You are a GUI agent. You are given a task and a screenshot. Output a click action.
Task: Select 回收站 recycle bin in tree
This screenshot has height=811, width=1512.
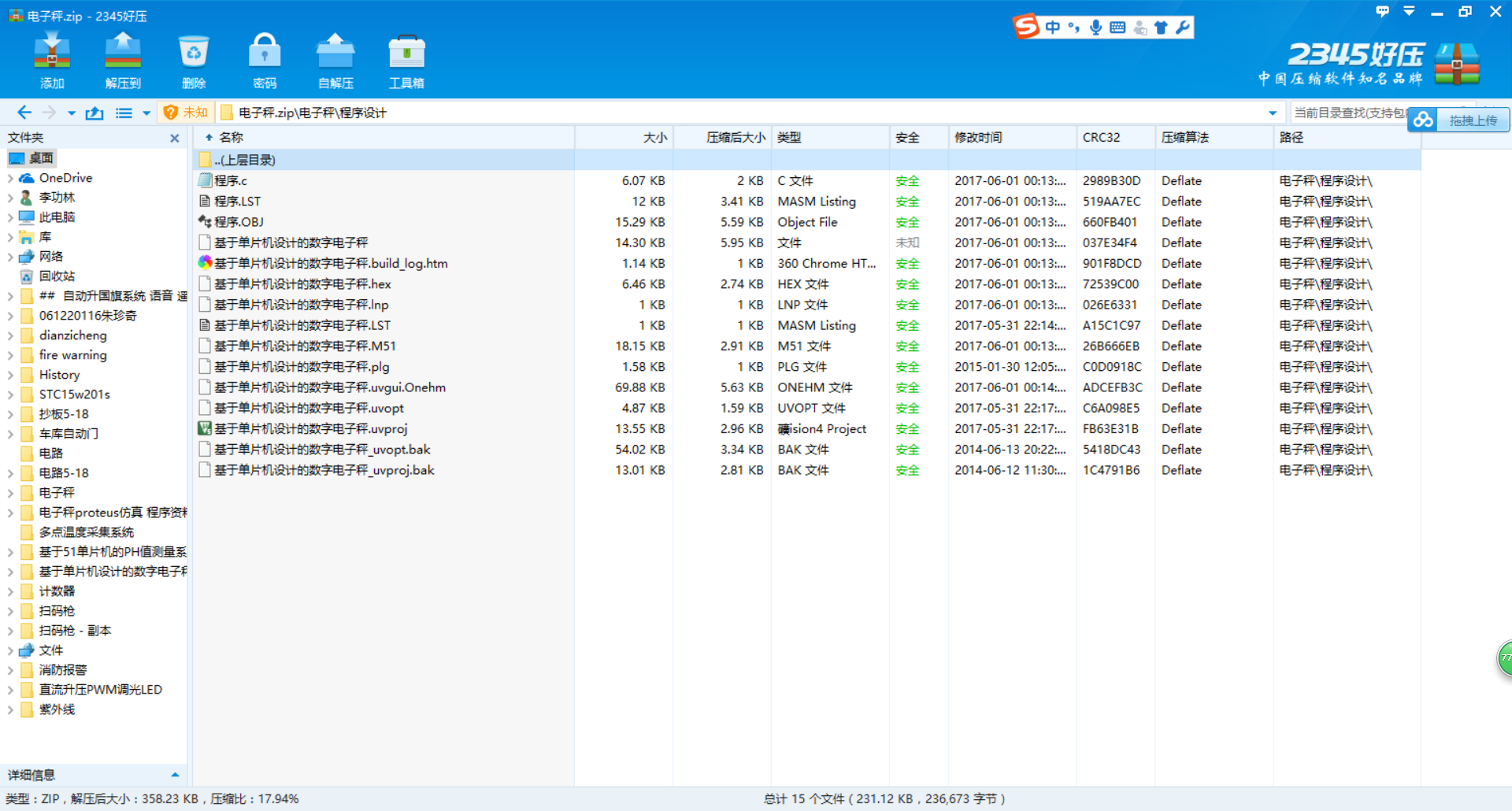pos(57,276)
